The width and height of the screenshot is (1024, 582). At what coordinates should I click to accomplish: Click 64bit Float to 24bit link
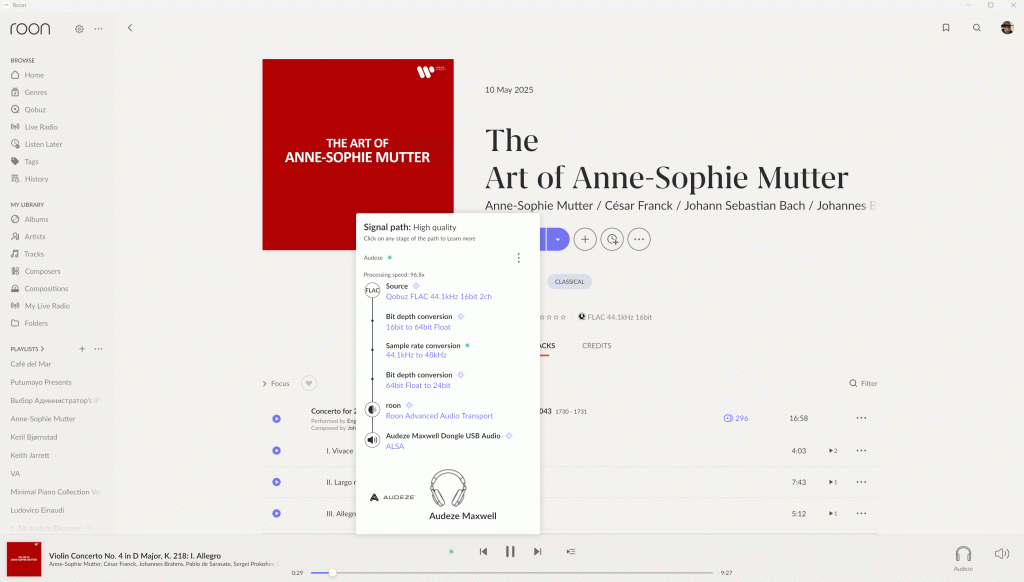coord(418,385)
